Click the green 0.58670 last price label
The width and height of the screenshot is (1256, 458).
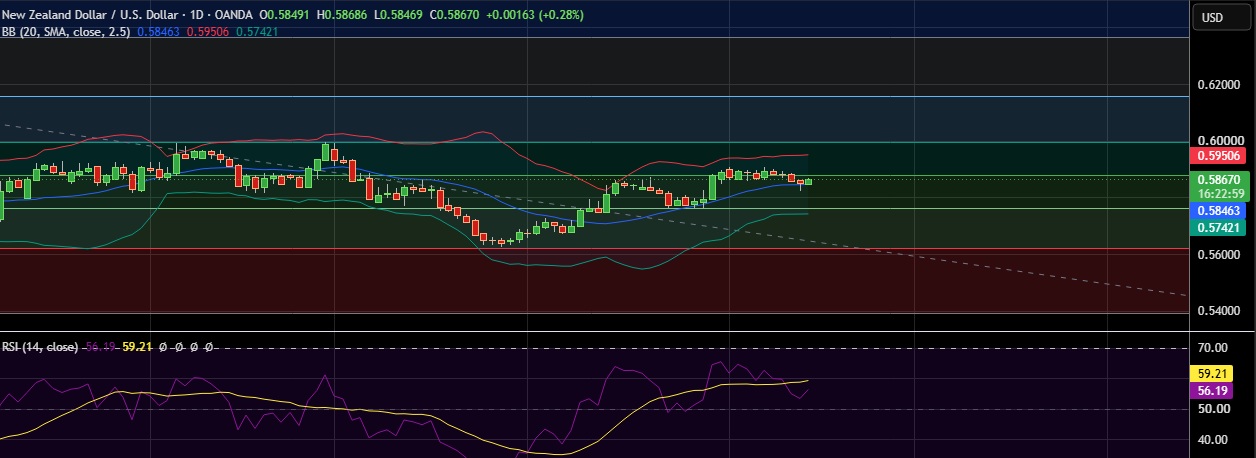(1219, 180)
